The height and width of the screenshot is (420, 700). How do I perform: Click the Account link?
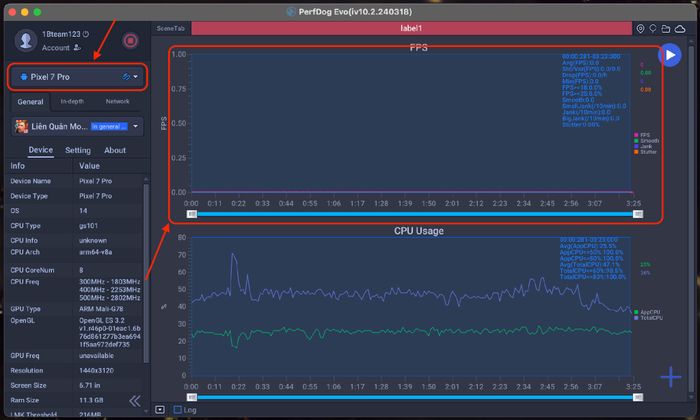click(x=55, y=48)
